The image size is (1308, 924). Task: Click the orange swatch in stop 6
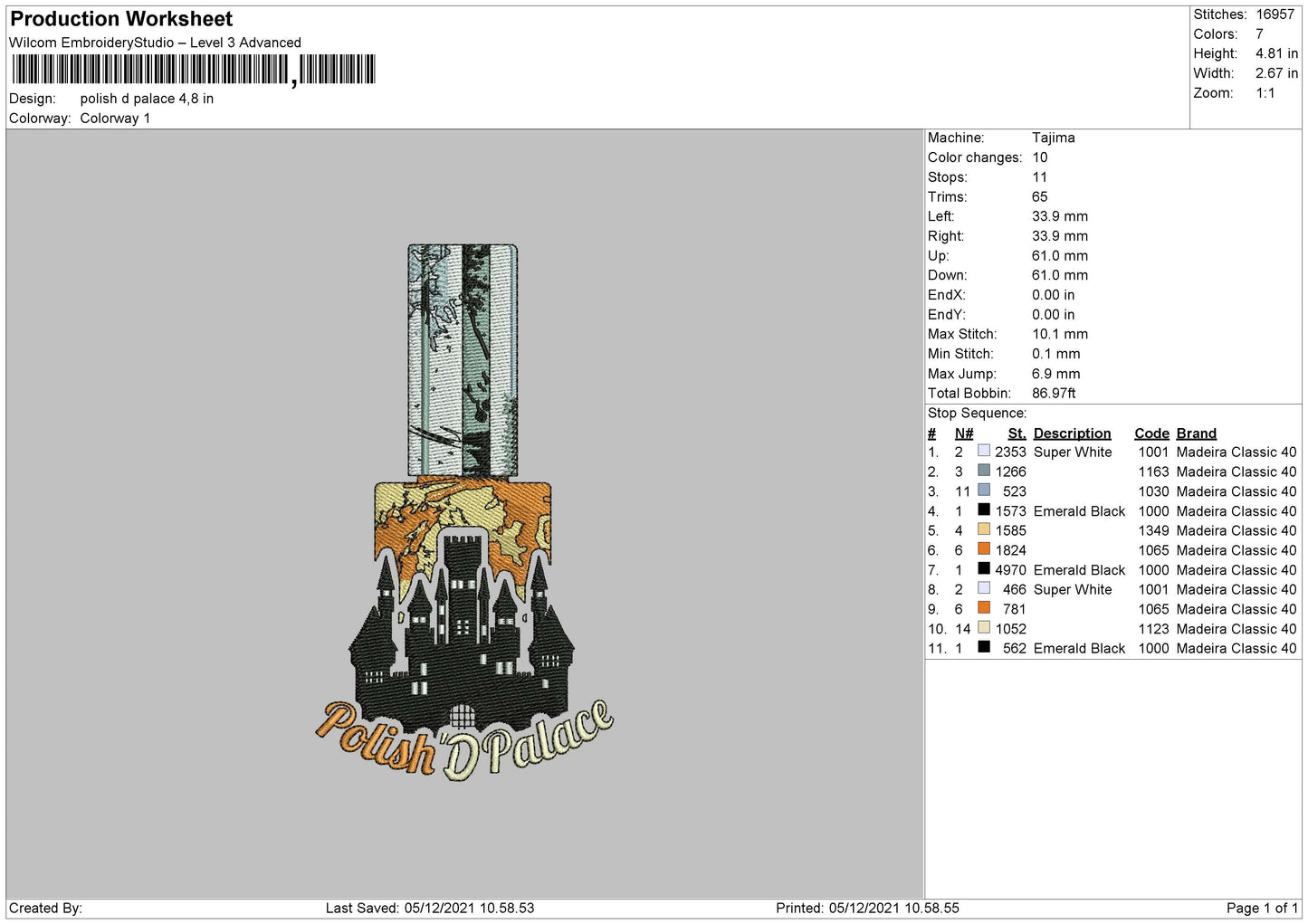click(984, 549)
